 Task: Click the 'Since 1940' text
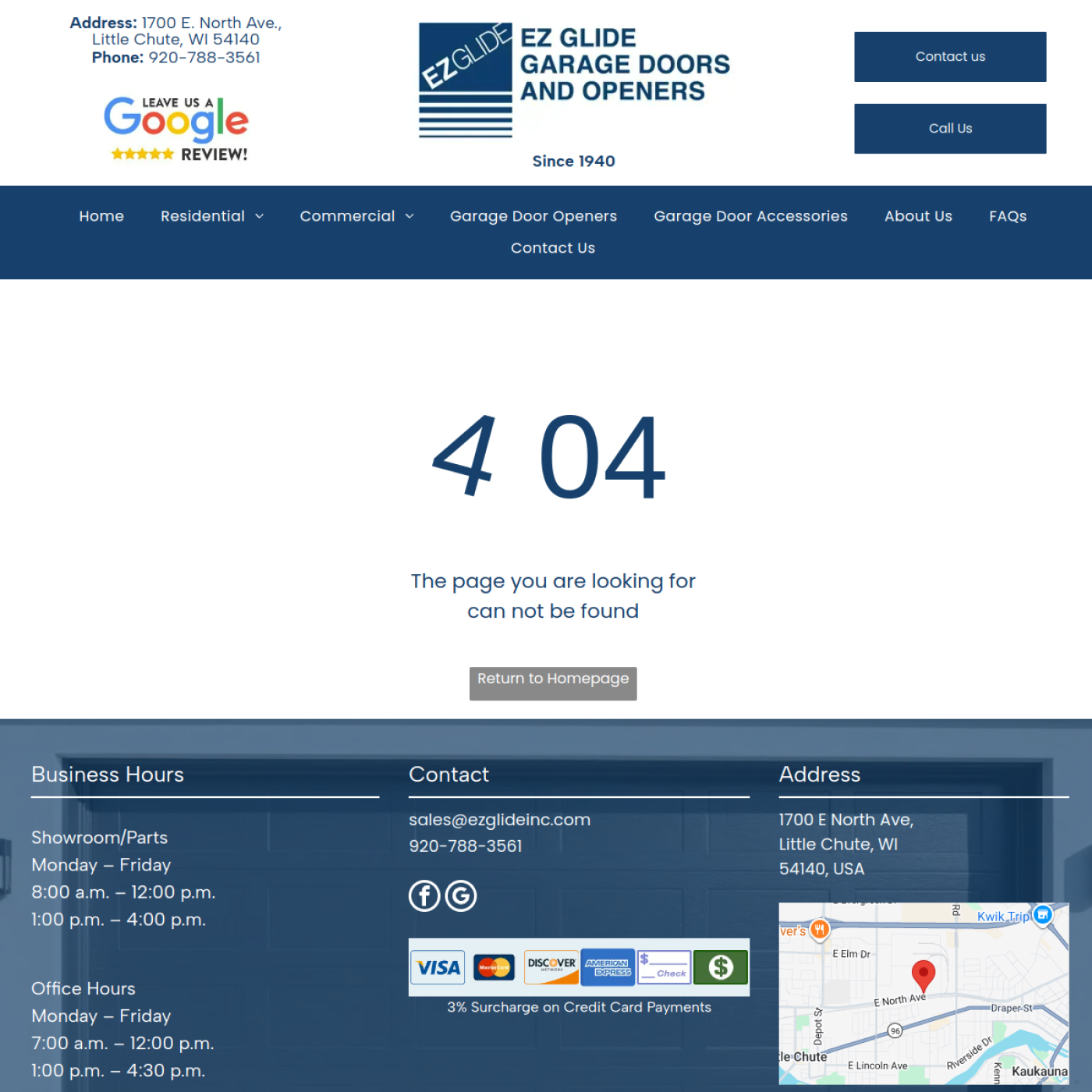tap(574, 161)
